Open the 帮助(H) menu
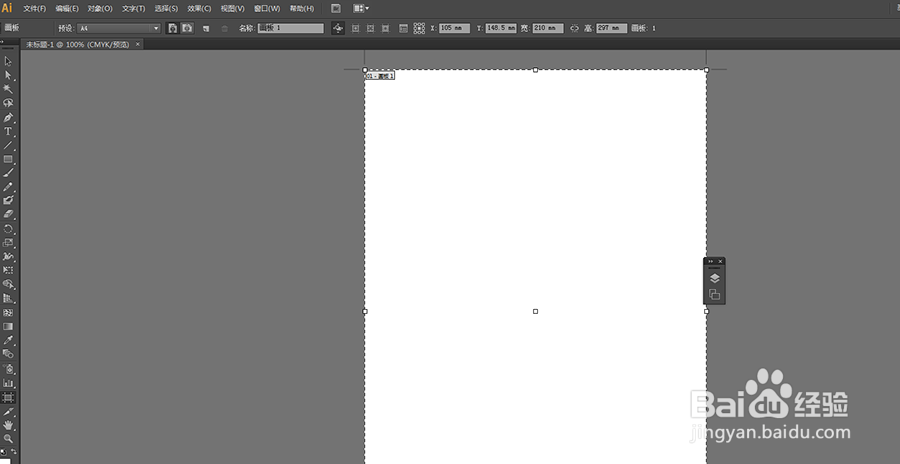 coord(301,9)
